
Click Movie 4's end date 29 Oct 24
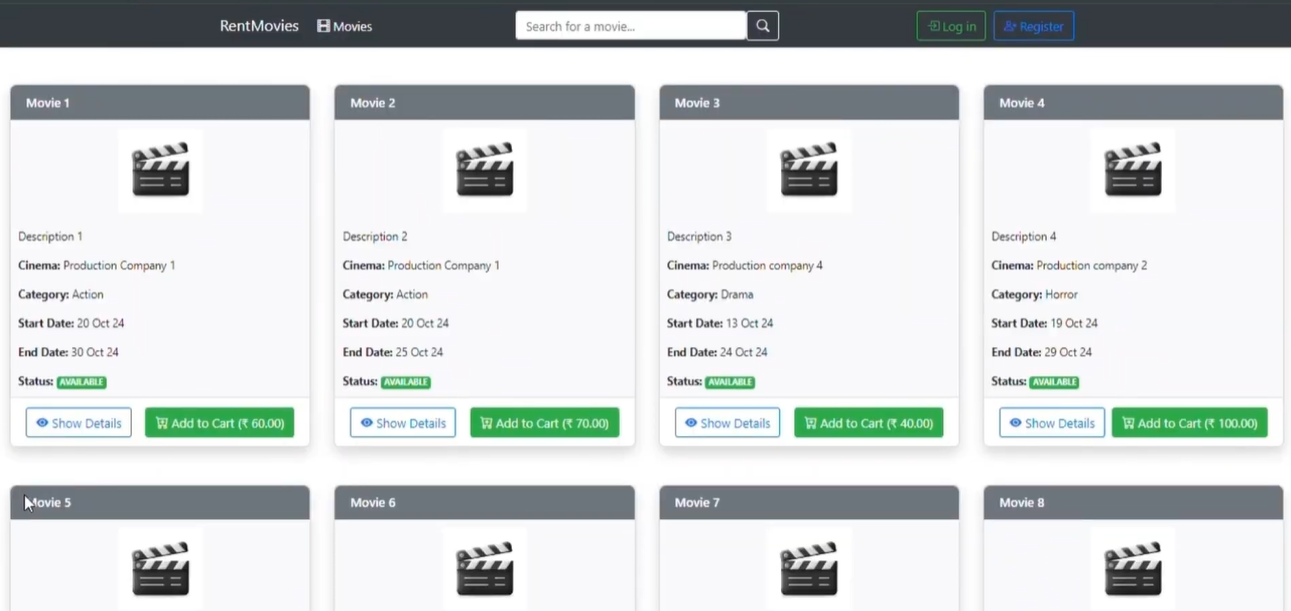[x=1068, y=353]
